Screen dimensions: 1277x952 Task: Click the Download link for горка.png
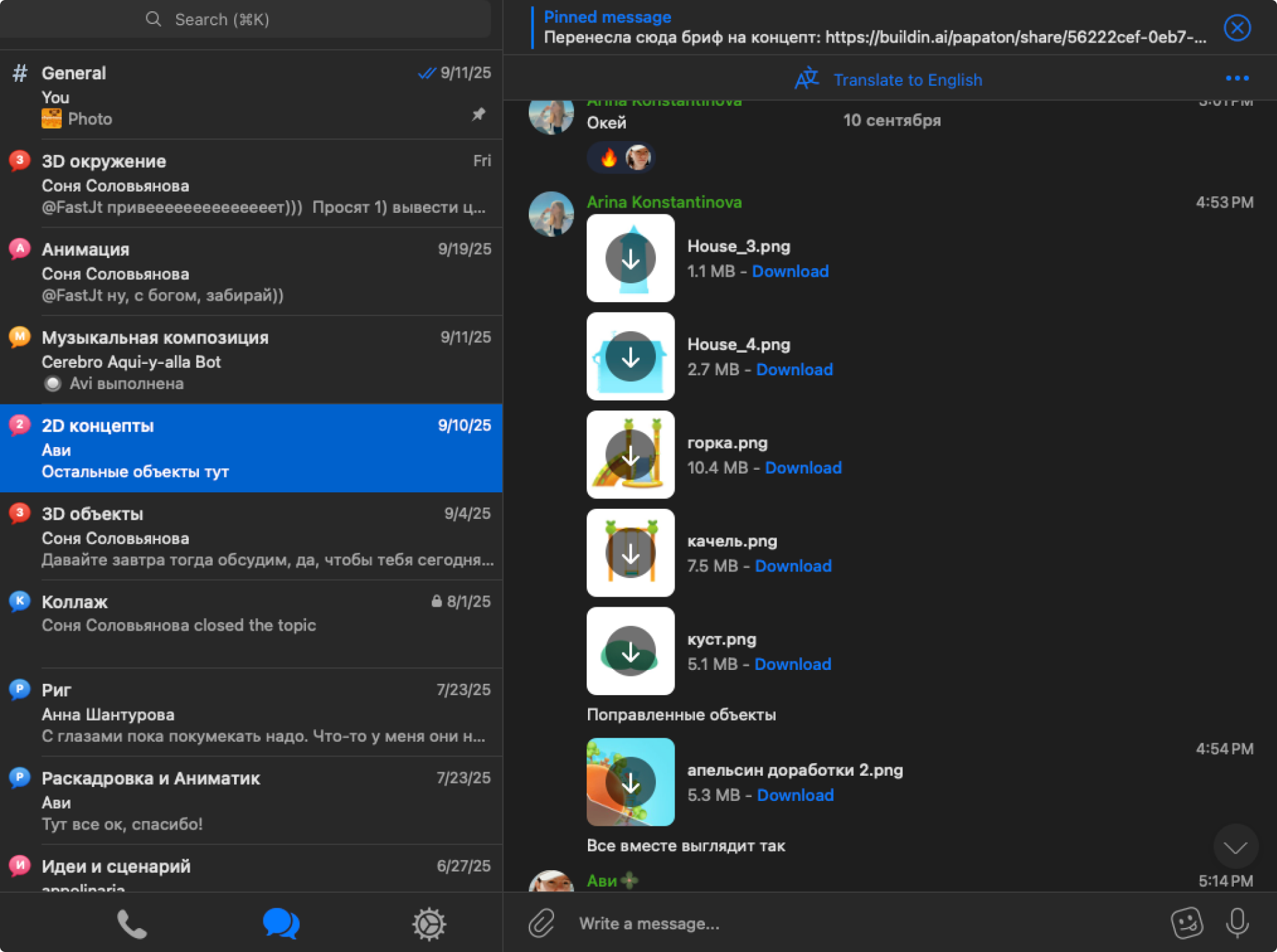803,468
